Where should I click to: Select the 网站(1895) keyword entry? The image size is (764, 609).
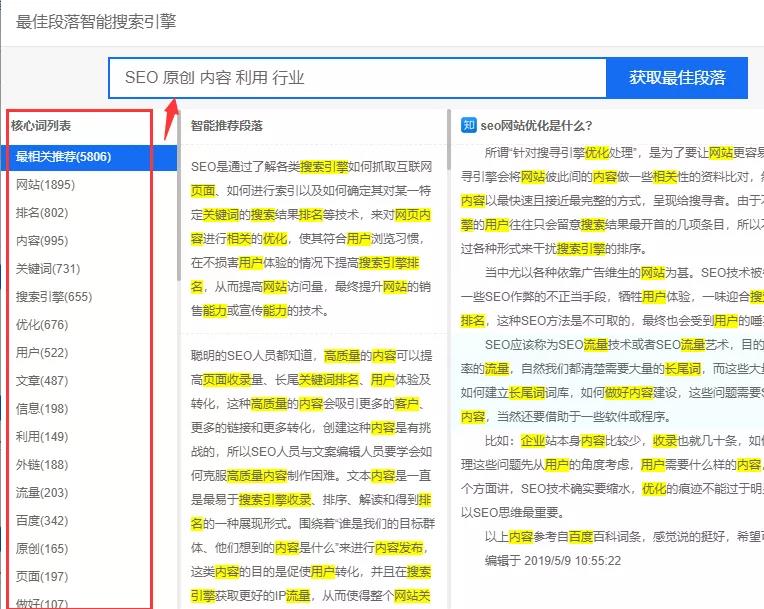tap(45, 184)
